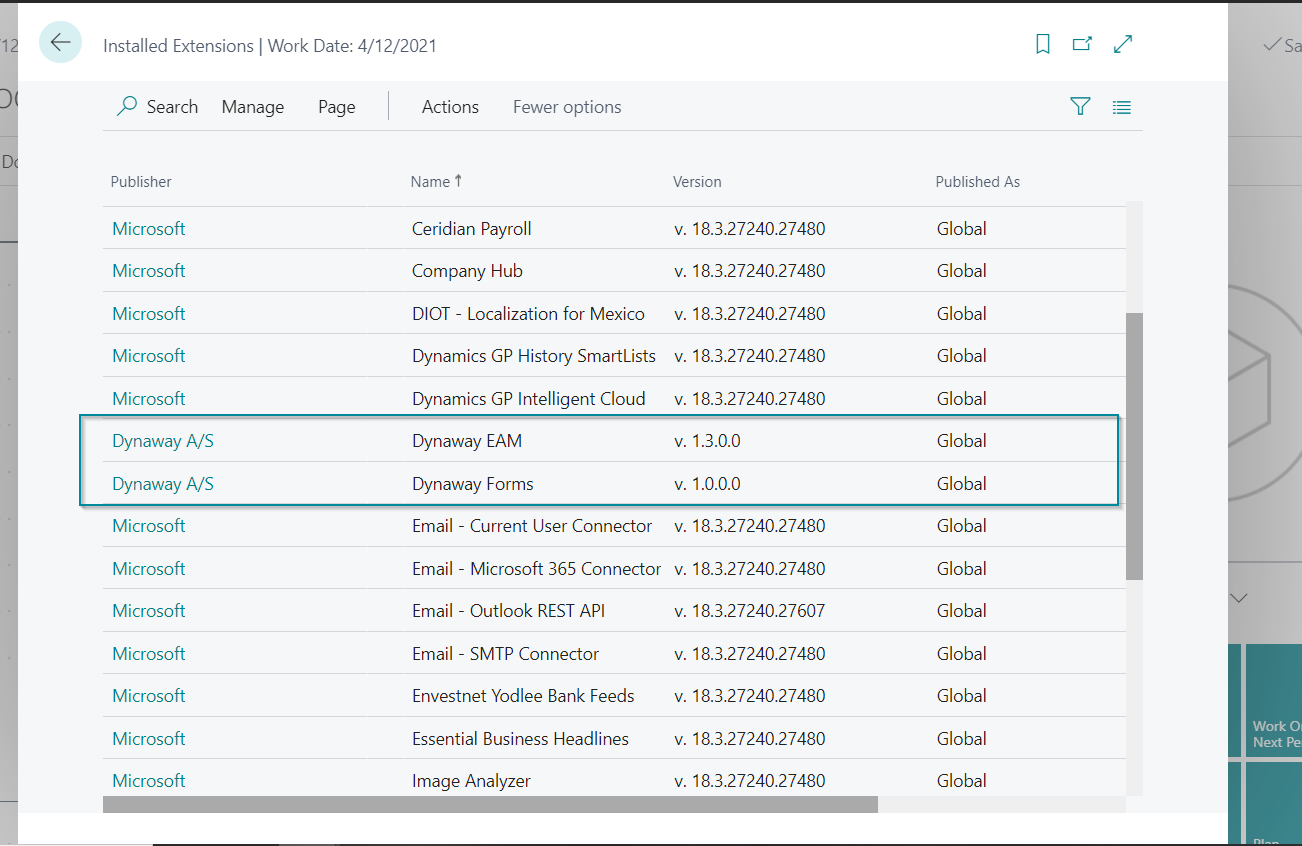Click Fewer options

567,107
